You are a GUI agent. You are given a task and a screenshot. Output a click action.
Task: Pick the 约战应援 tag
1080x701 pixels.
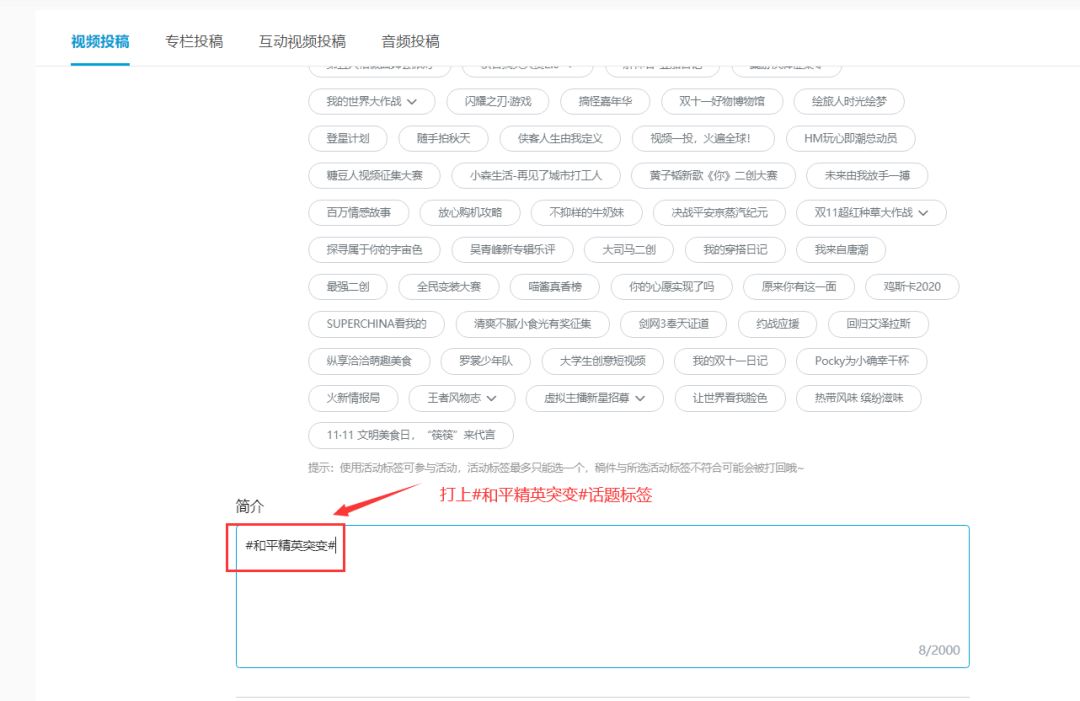[778, 324]
